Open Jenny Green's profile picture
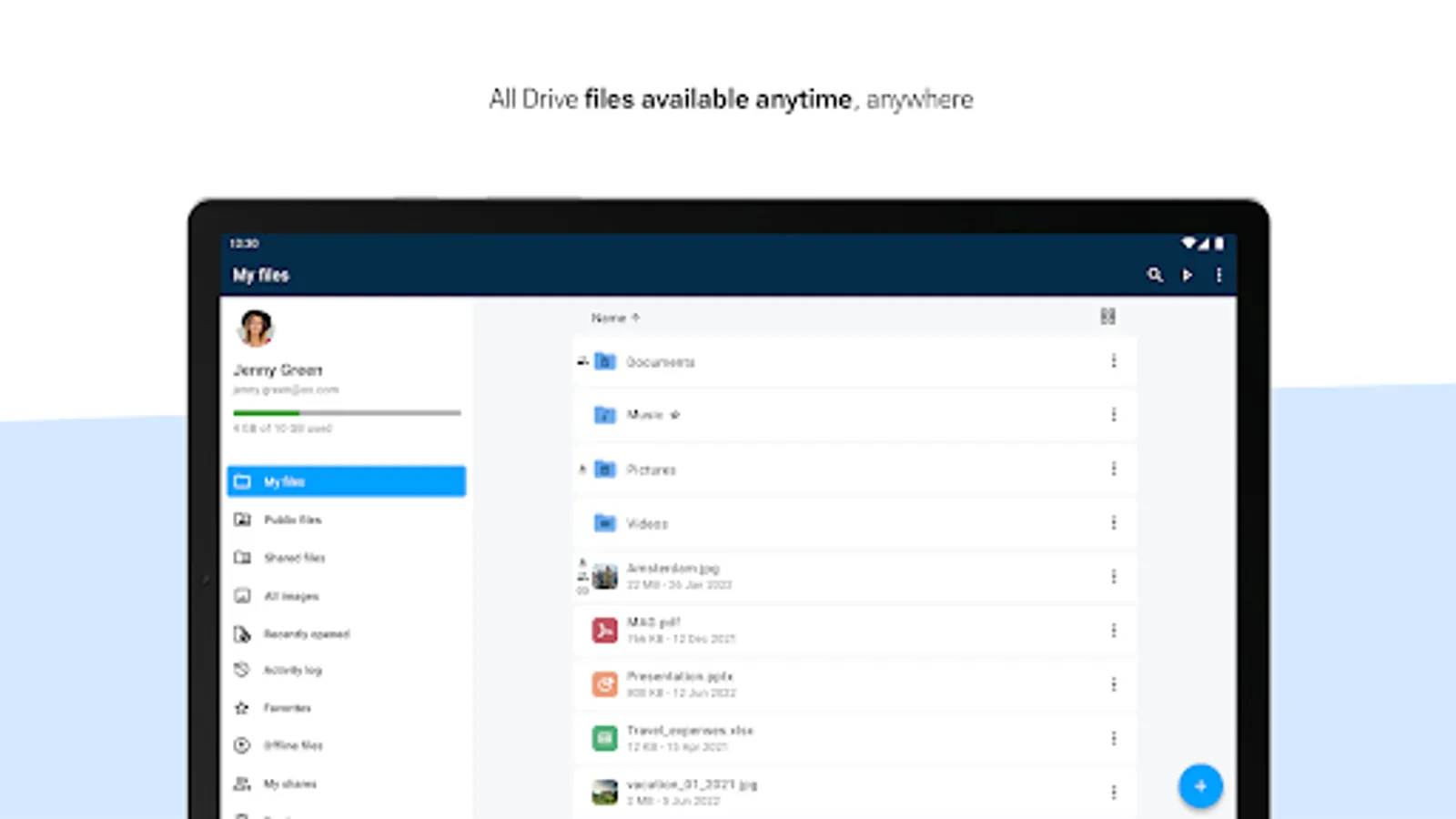The image size is (1456, 819). pos(256,329)
